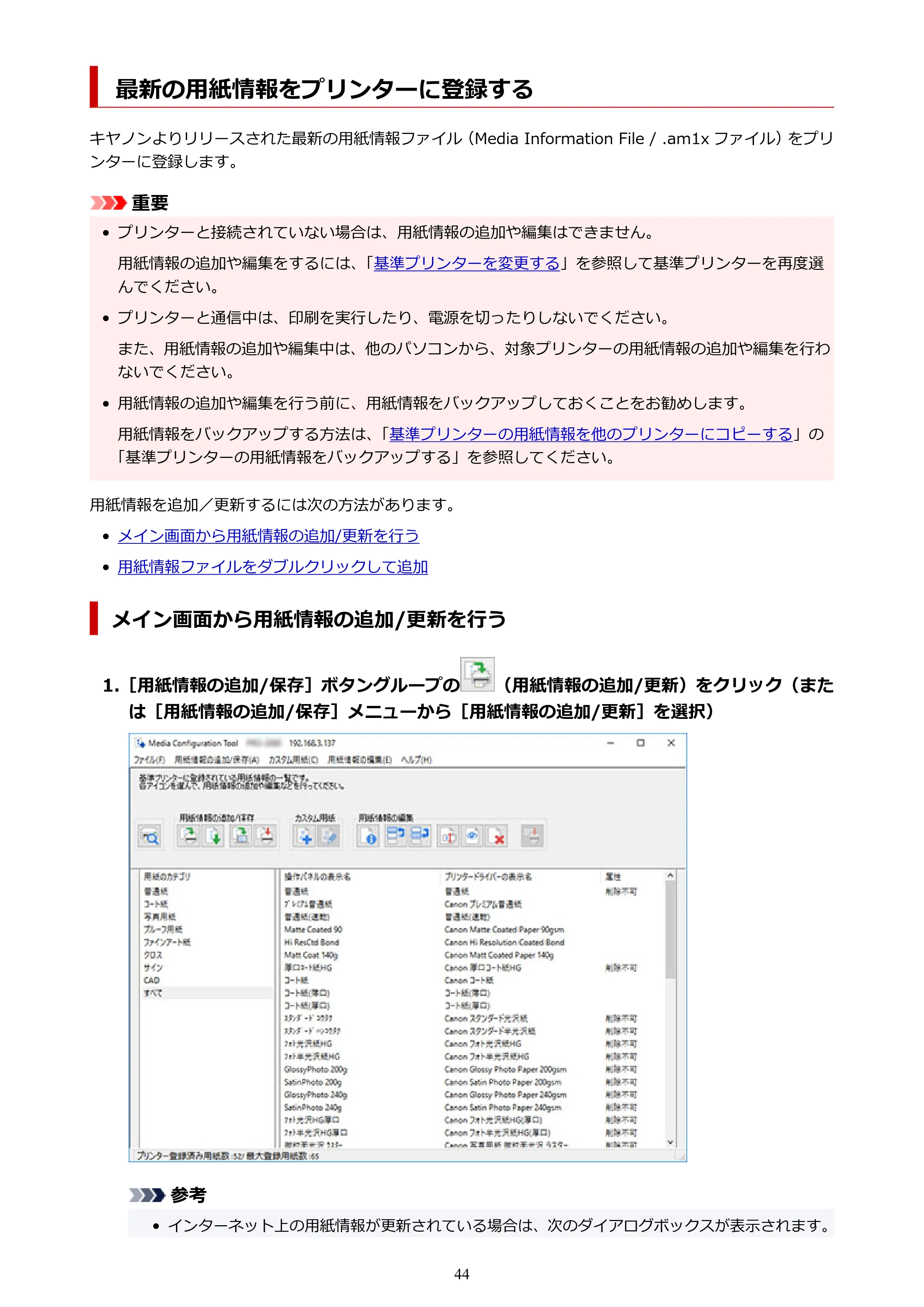Click the create custom paper icon with blue plus
The height and width of the screenshot is (1307, 924).
[304, 836]
